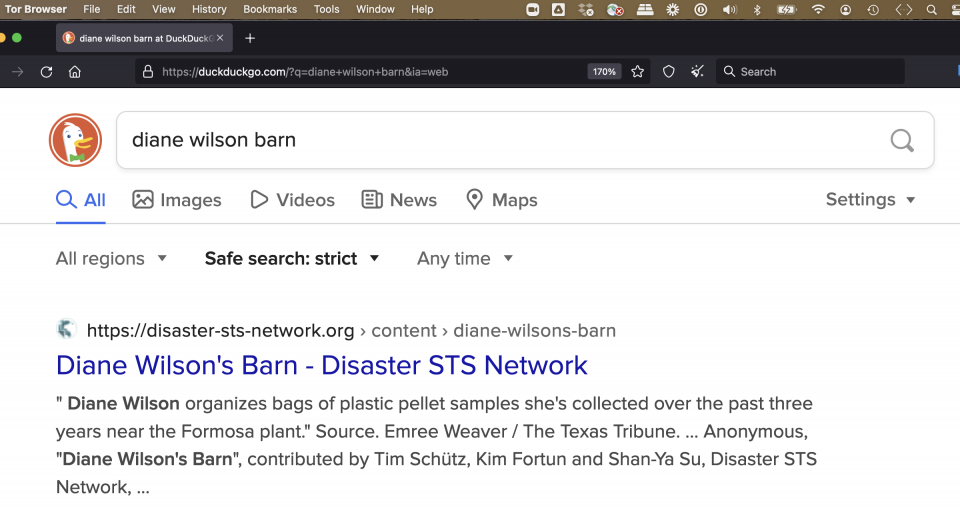Open the Help menu
Screen dimensions: 960x518
[x=422, y=9]
